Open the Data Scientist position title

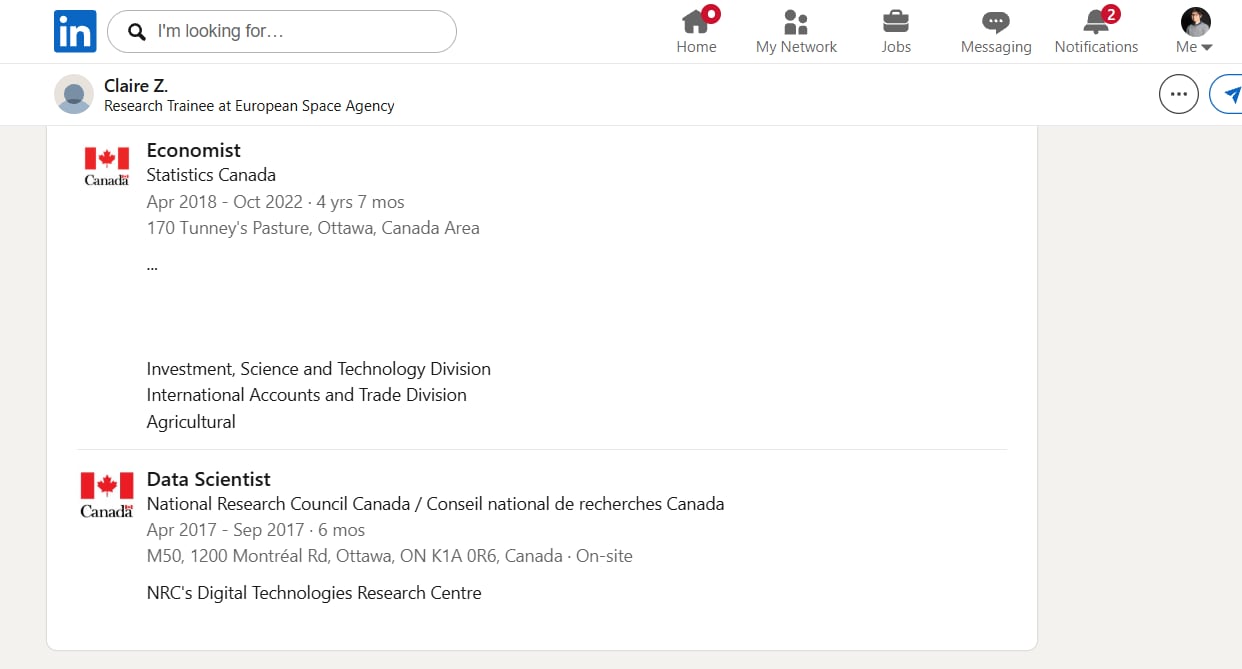pyautogui.click(x=209, y=479)
